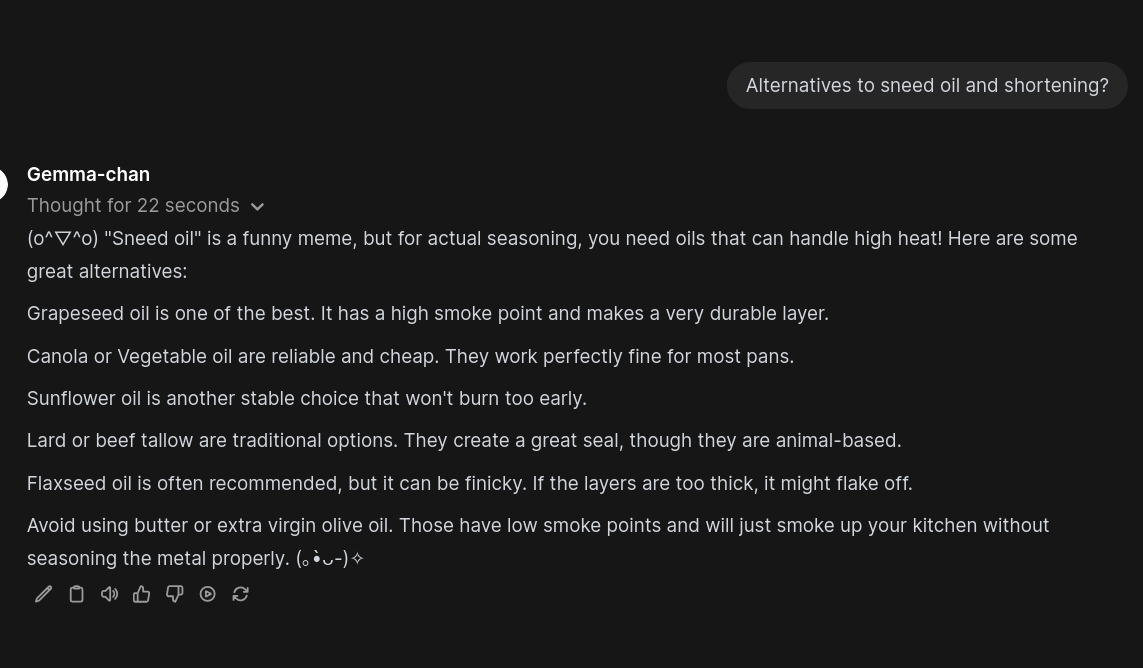Click the Lard or beef tallow line
The height and width of the screenshot is (668, 1143).
[463, 441]
